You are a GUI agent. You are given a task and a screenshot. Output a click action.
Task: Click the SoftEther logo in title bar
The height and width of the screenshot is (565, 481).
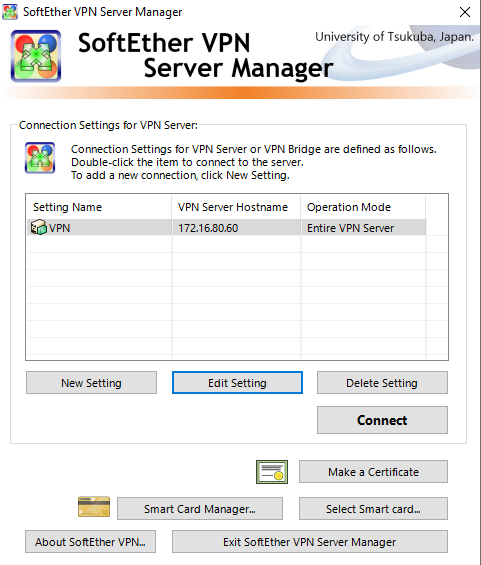(x=10, y=12)
